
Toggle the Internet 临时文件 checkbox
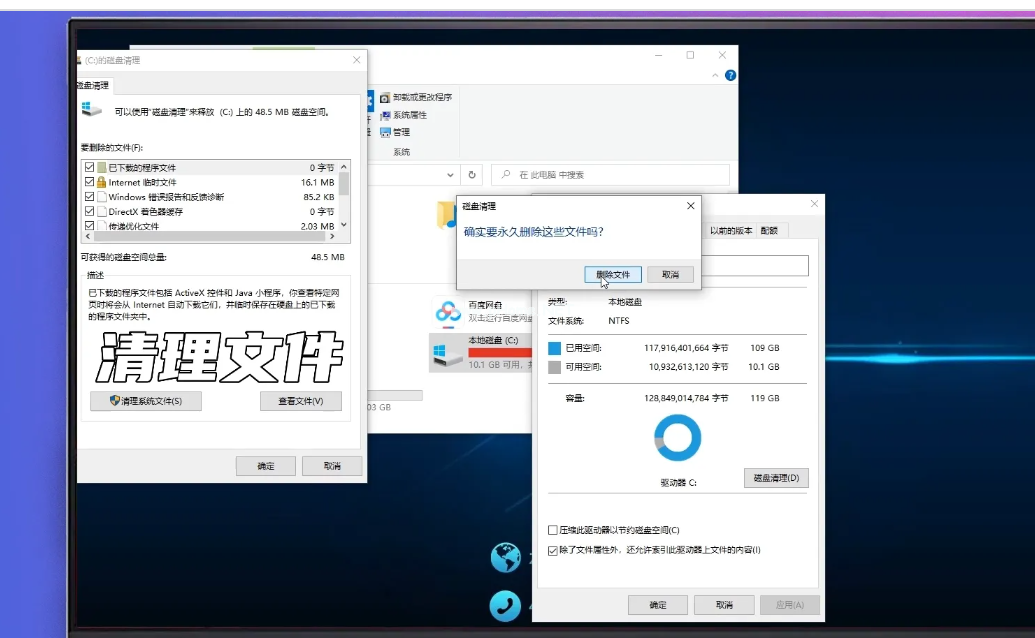click(x=90, y=182)
